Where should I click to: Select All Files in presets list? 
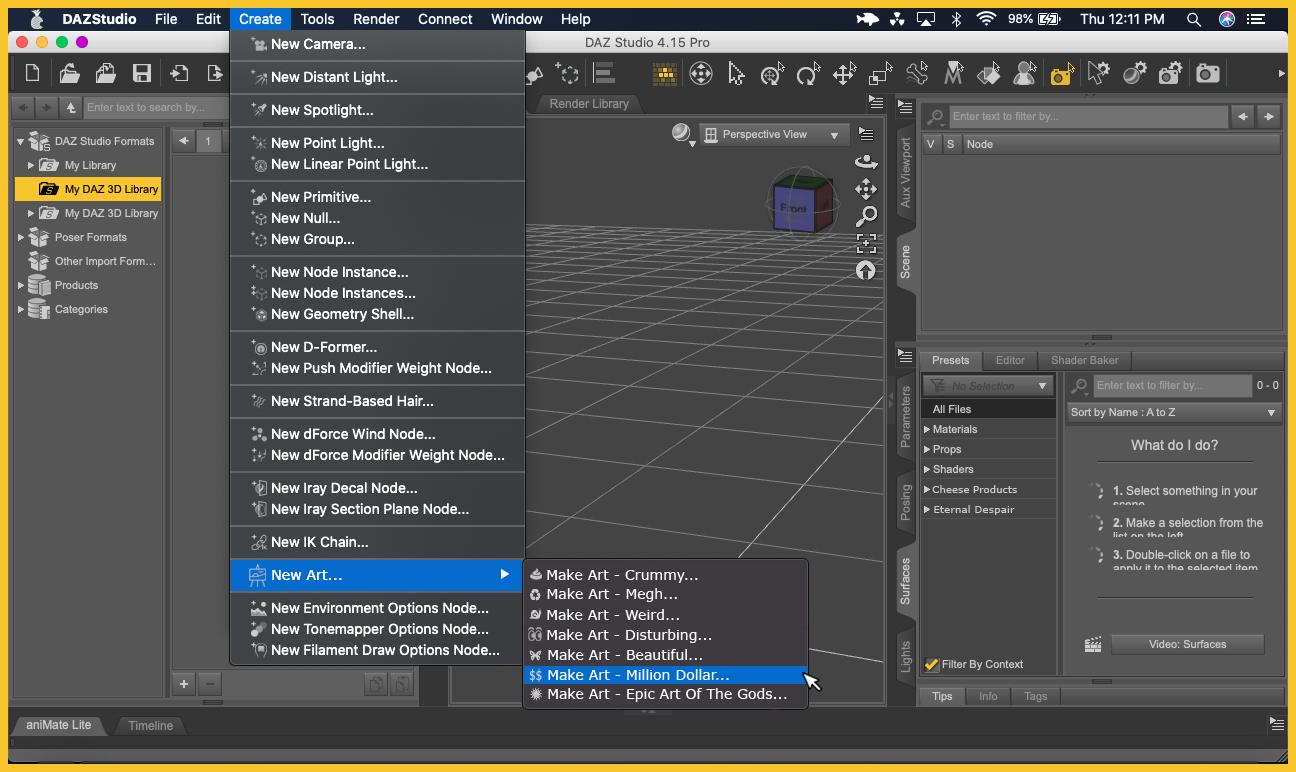pyautogui.click(x=988, y=409)
